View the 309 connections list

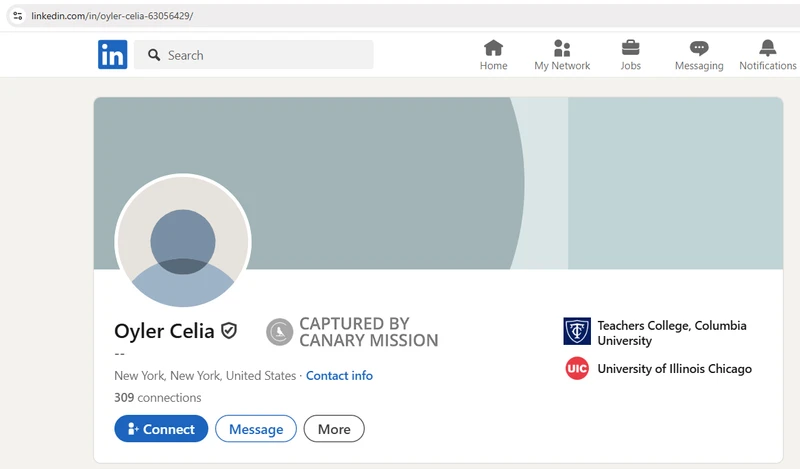[158, 398]
